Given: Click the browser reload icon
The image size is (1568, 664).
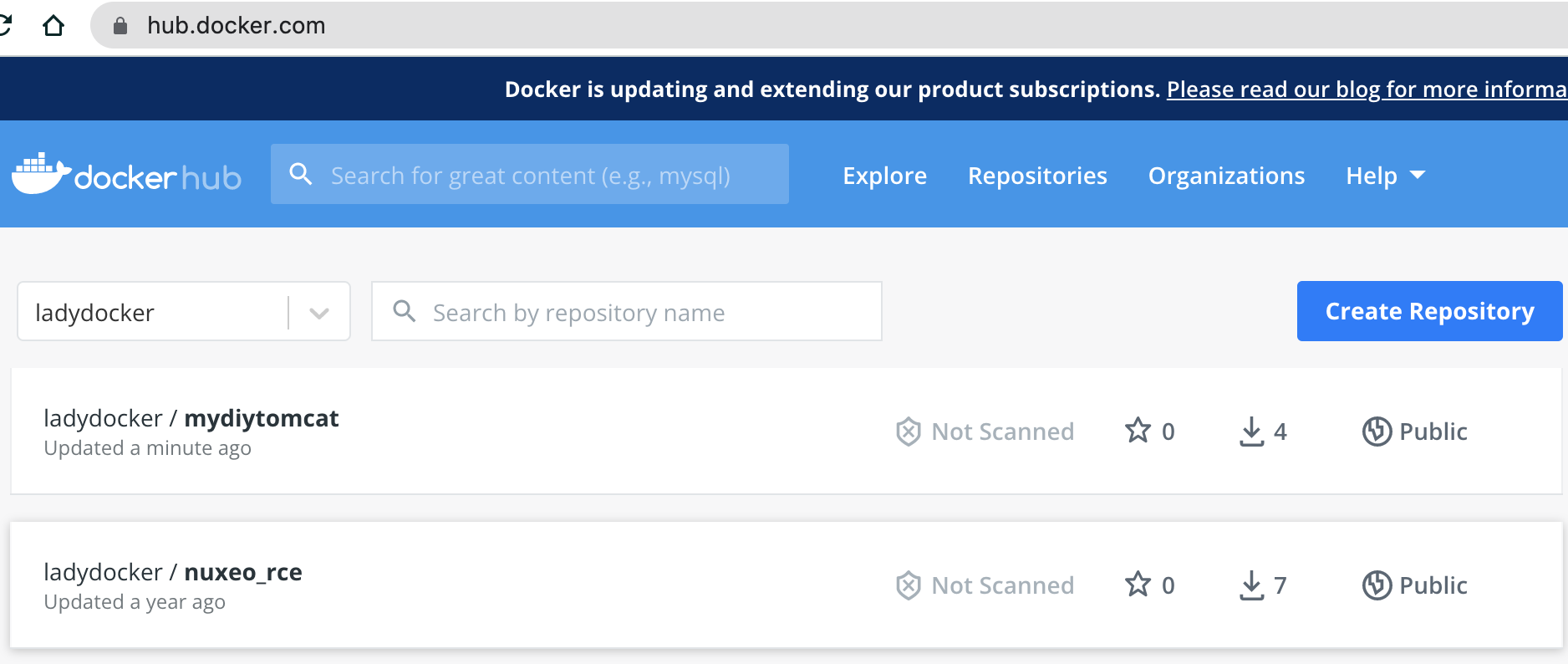Looking at the screenshot, I should click(5, 26).
